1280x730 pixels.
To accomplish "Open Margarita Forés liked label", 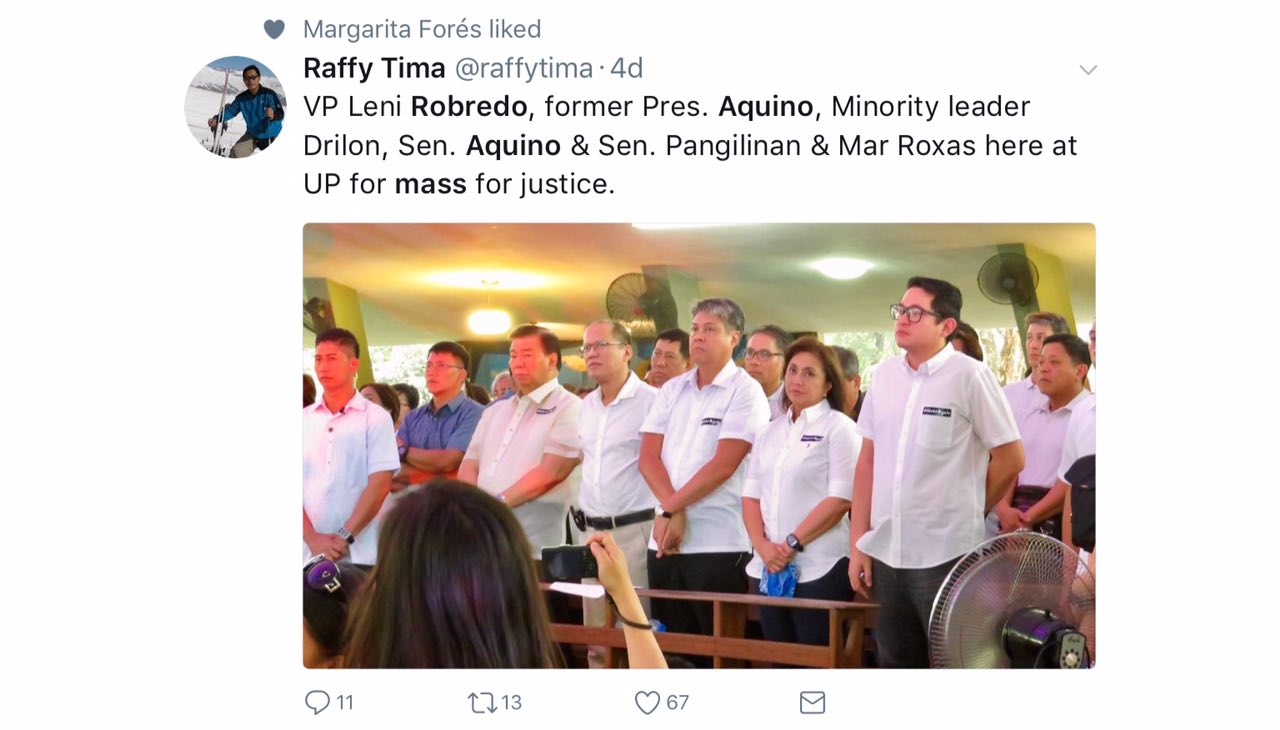I will [422, 29].
